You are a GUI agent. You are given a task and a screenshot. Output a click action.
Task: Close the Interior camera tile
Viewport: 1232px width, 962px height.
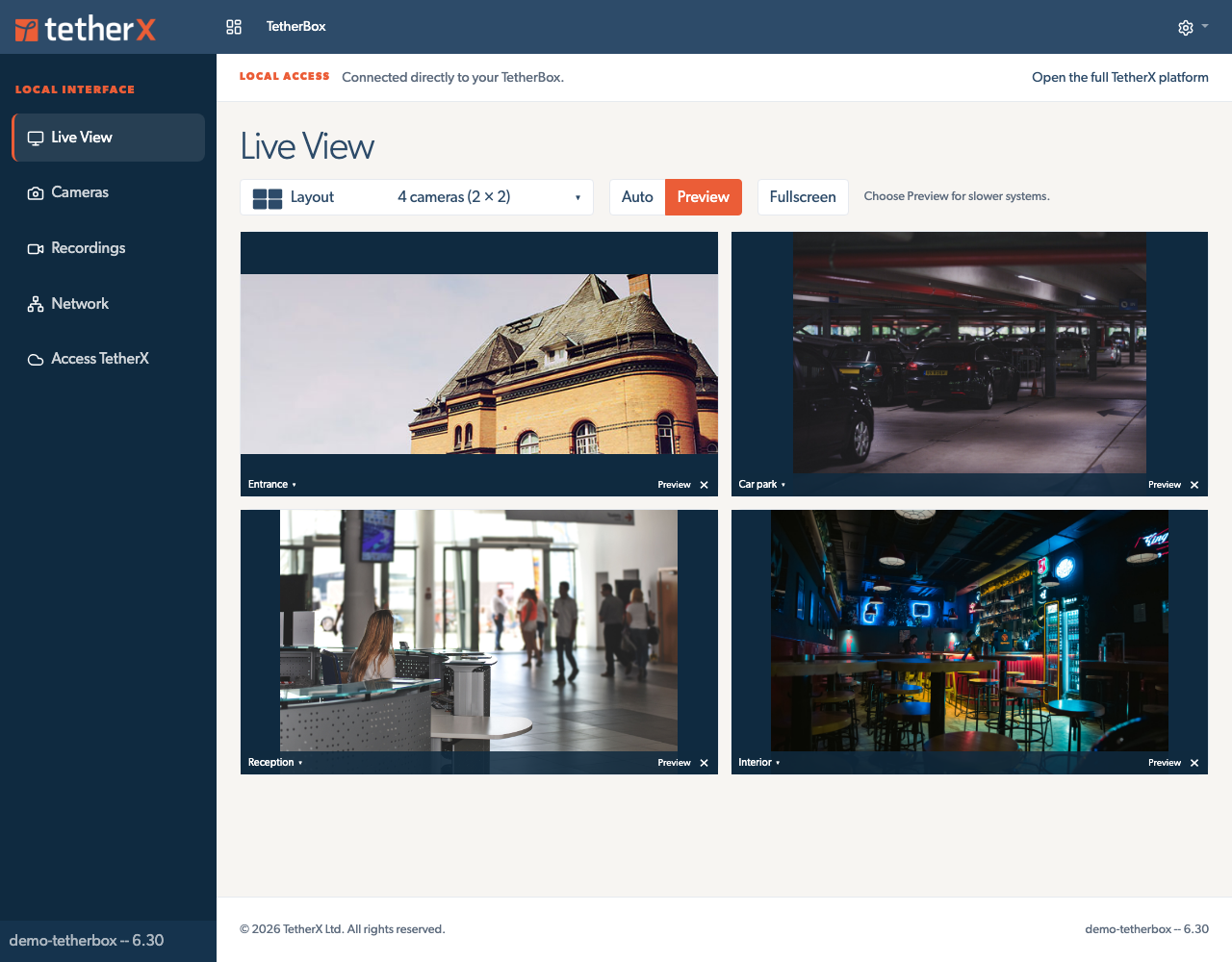coord(1194,763)
